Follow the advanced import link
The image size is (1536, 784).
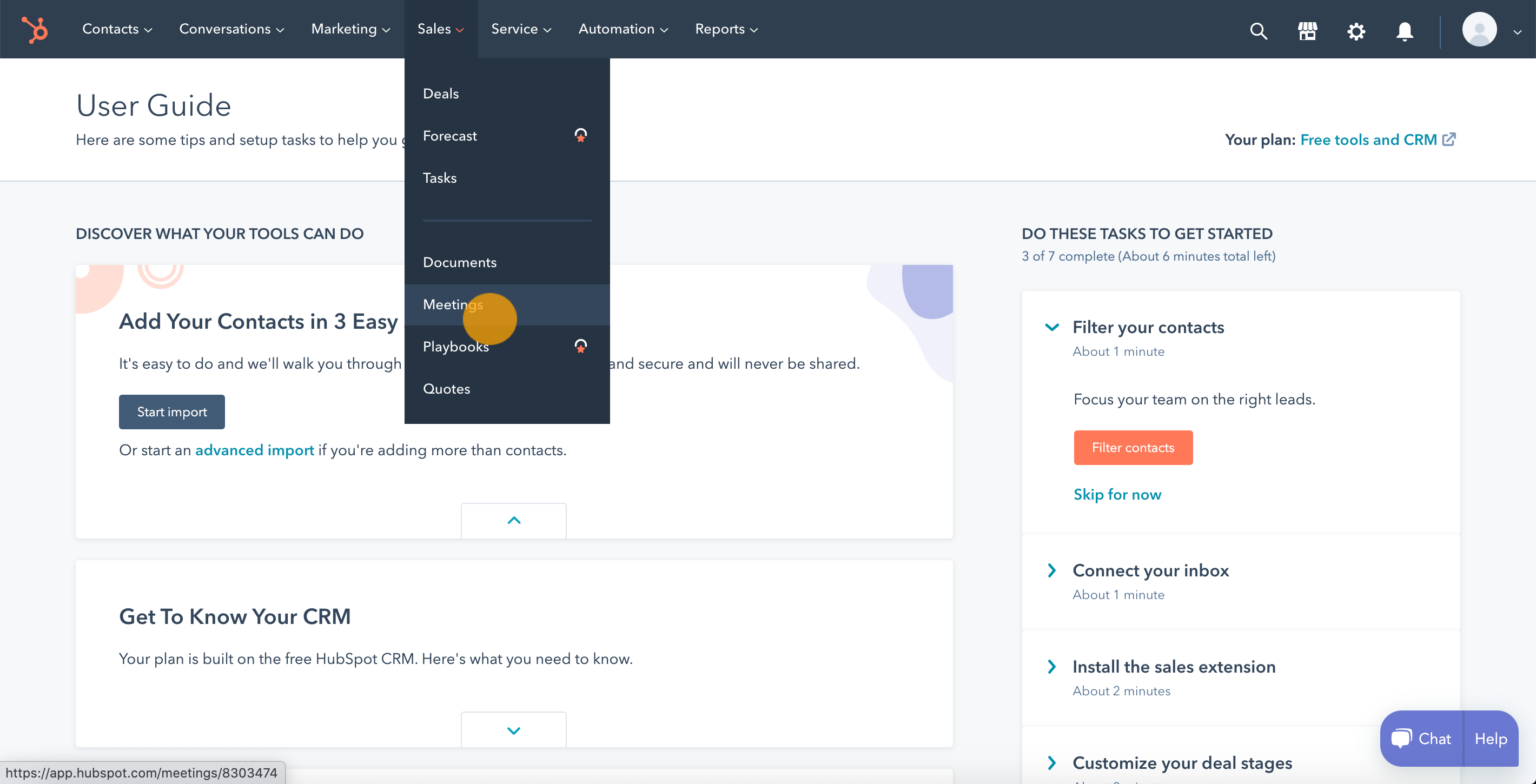(x=255, y=450)
